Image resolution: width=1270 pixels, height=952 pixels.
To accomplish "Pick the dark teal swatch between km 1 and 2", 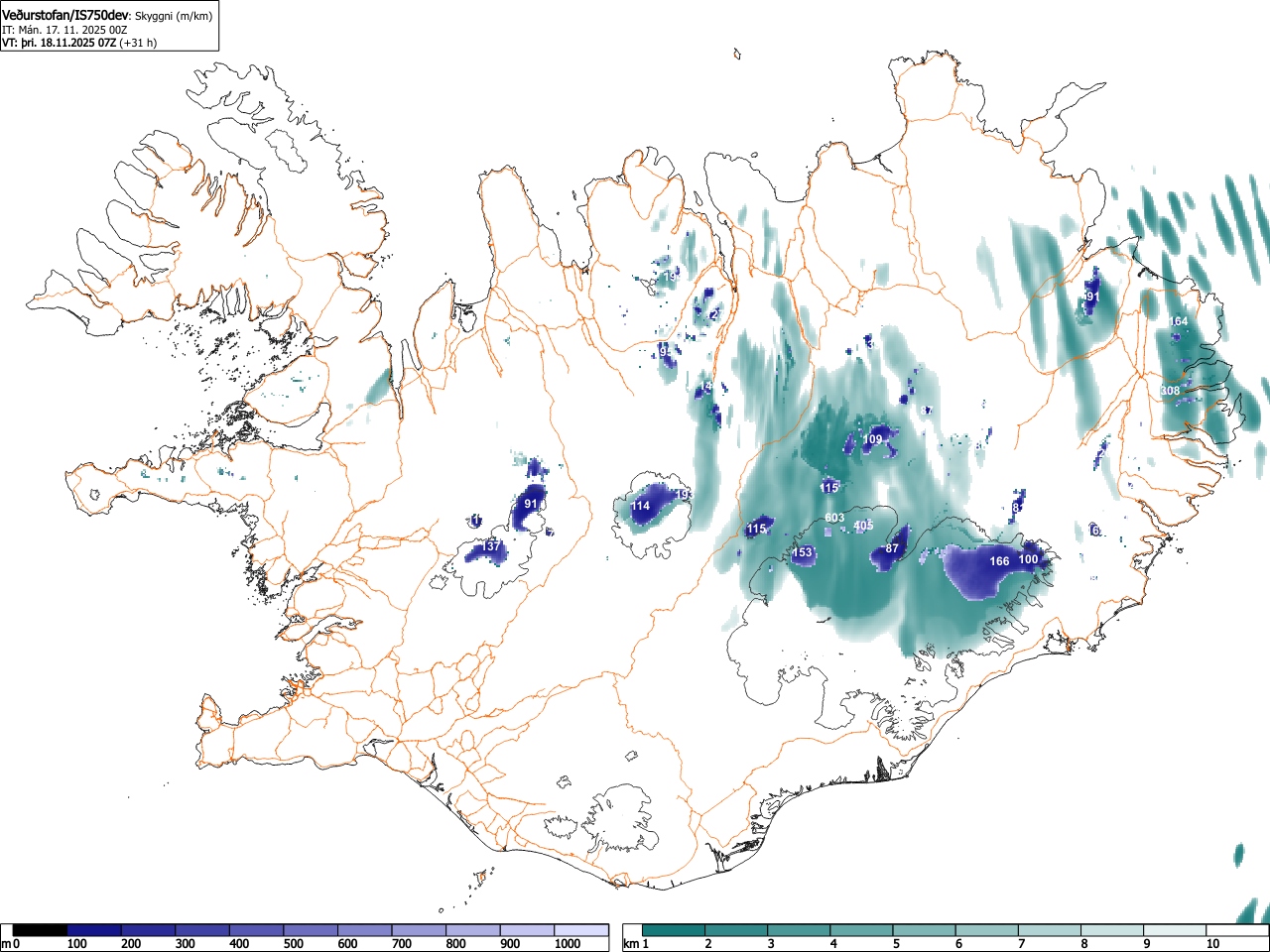I will pyautogui.click(x=674, y=930).
